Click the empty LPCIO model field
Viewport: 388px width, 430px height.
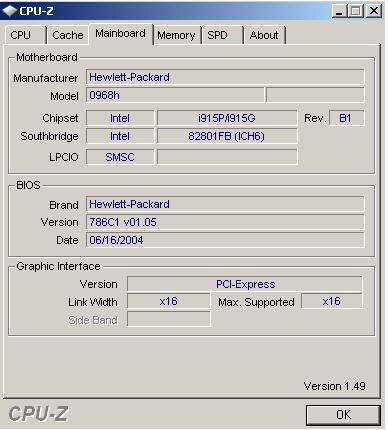[x=227, y=157]
